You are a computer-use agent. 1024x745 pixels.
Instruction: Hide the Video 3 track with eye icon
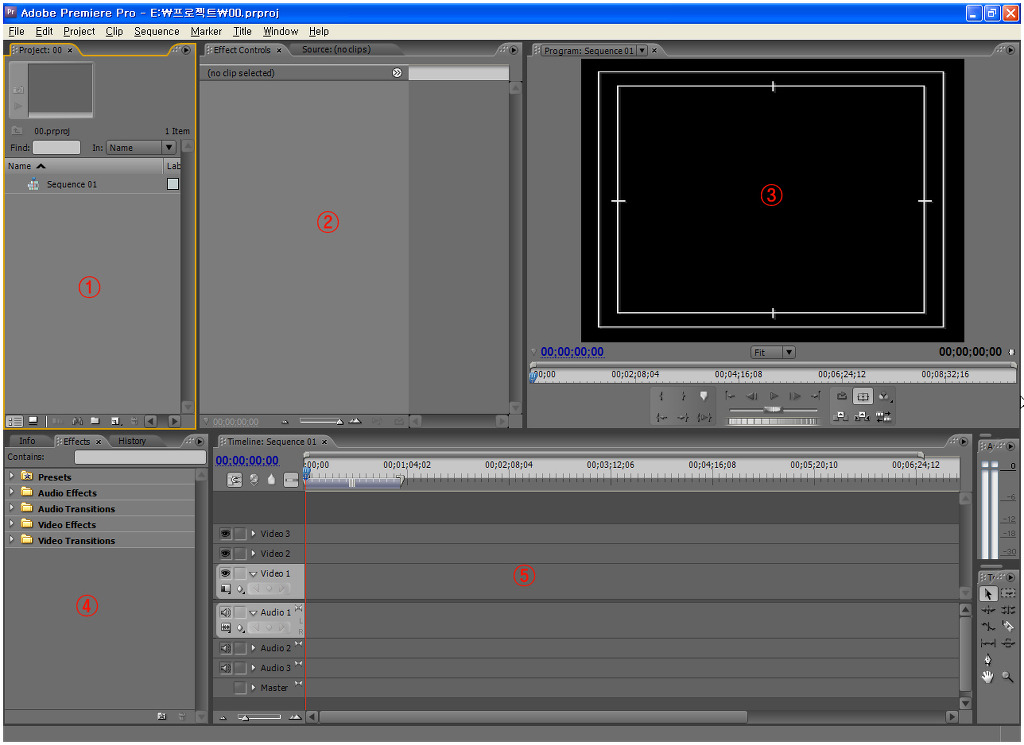(225, 534)
